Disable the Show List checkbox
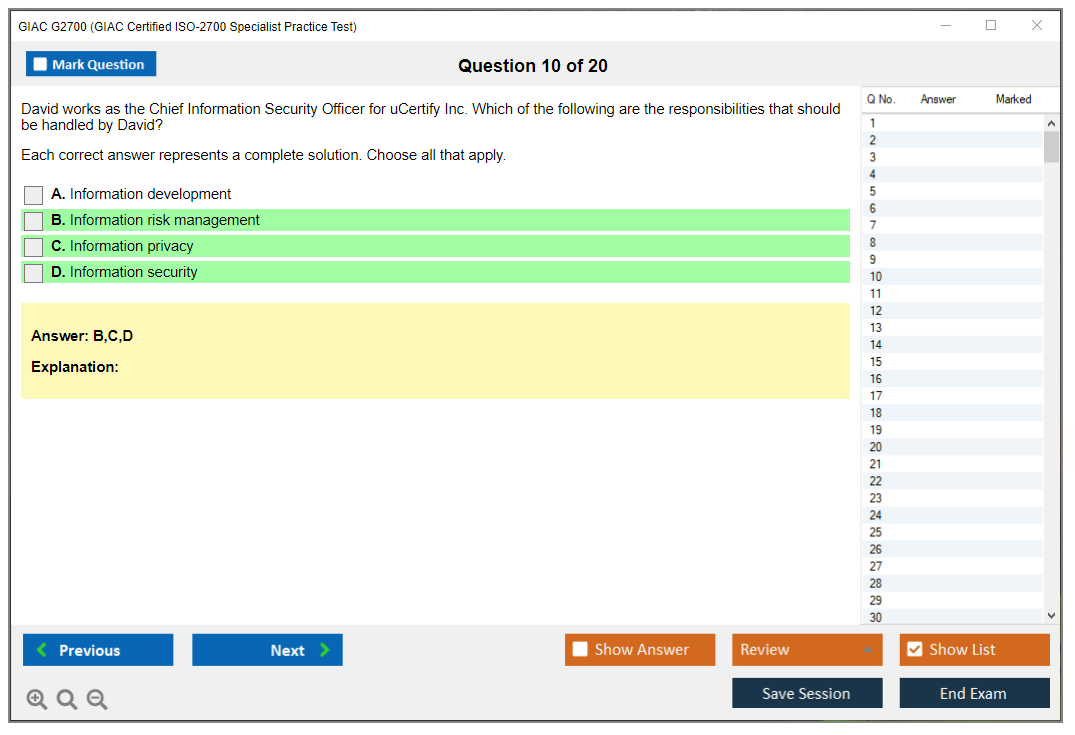 pyautogui.click(x=914, y=649)
